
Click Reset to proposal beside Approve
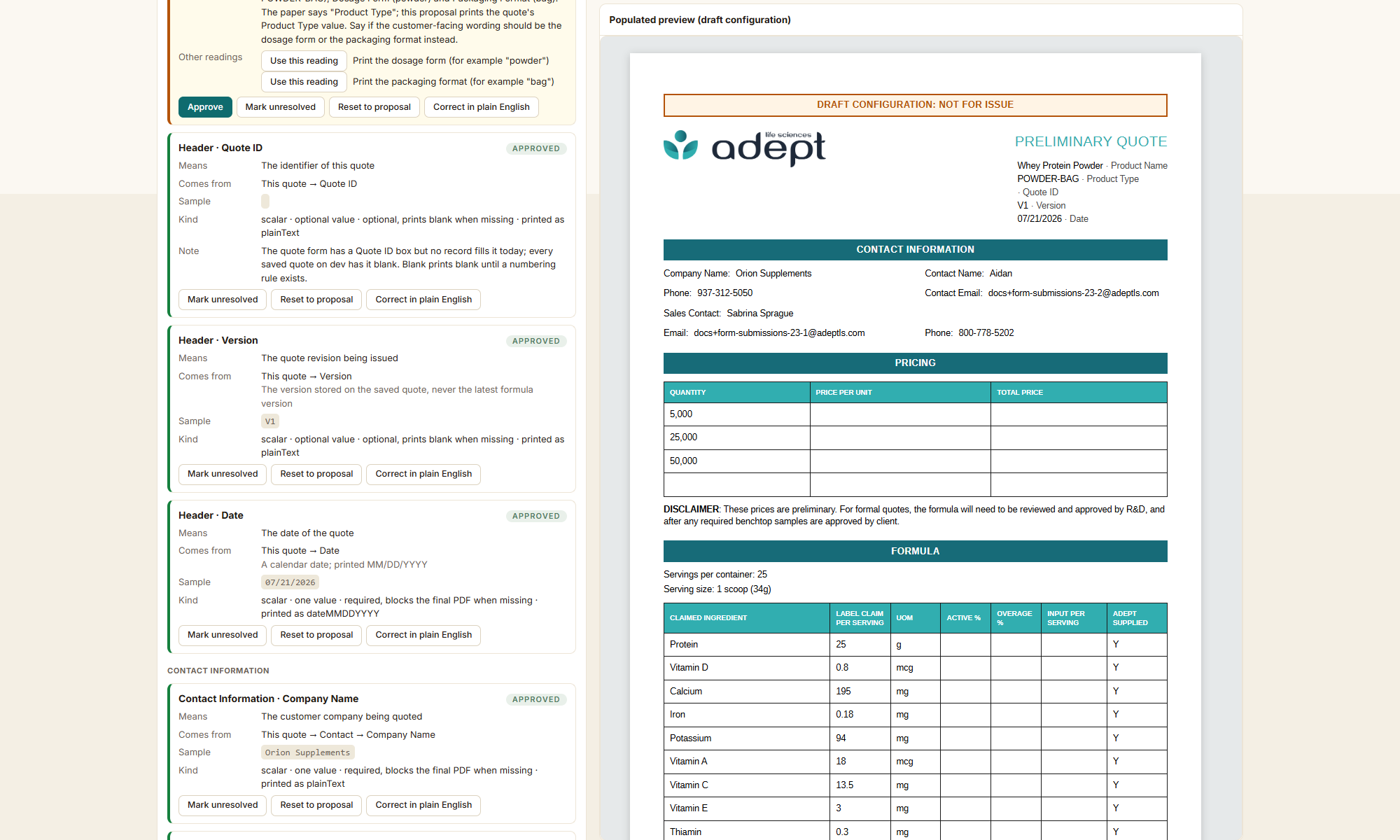(374, 107)
